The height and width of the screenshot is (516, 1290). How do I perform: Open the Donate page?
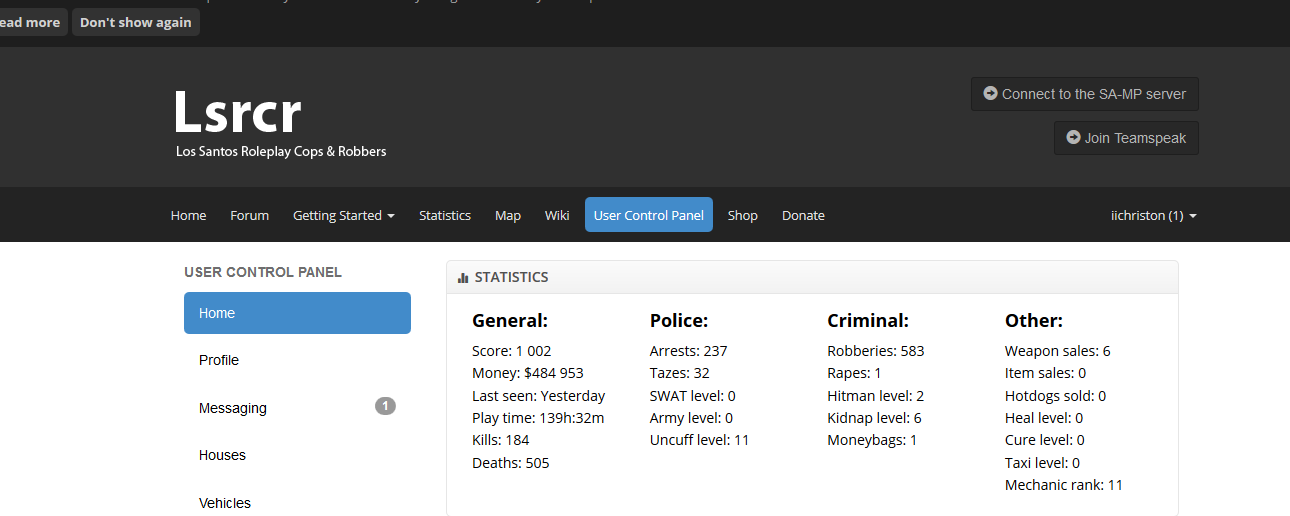pos(803,215)
